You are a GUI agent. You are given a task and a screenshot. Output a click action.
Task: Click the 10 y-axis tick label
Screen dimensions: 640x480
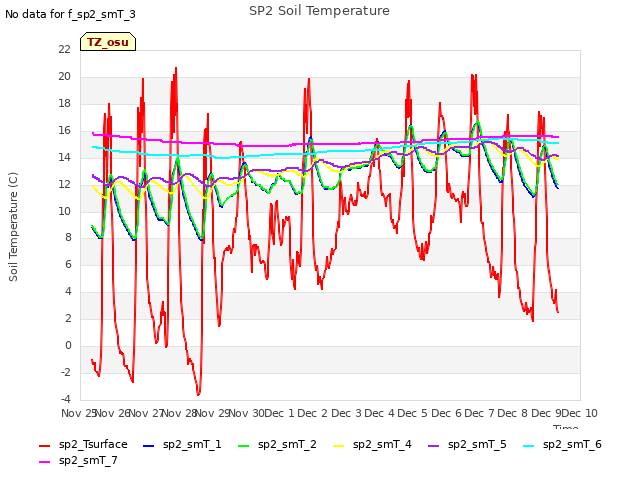64,211
